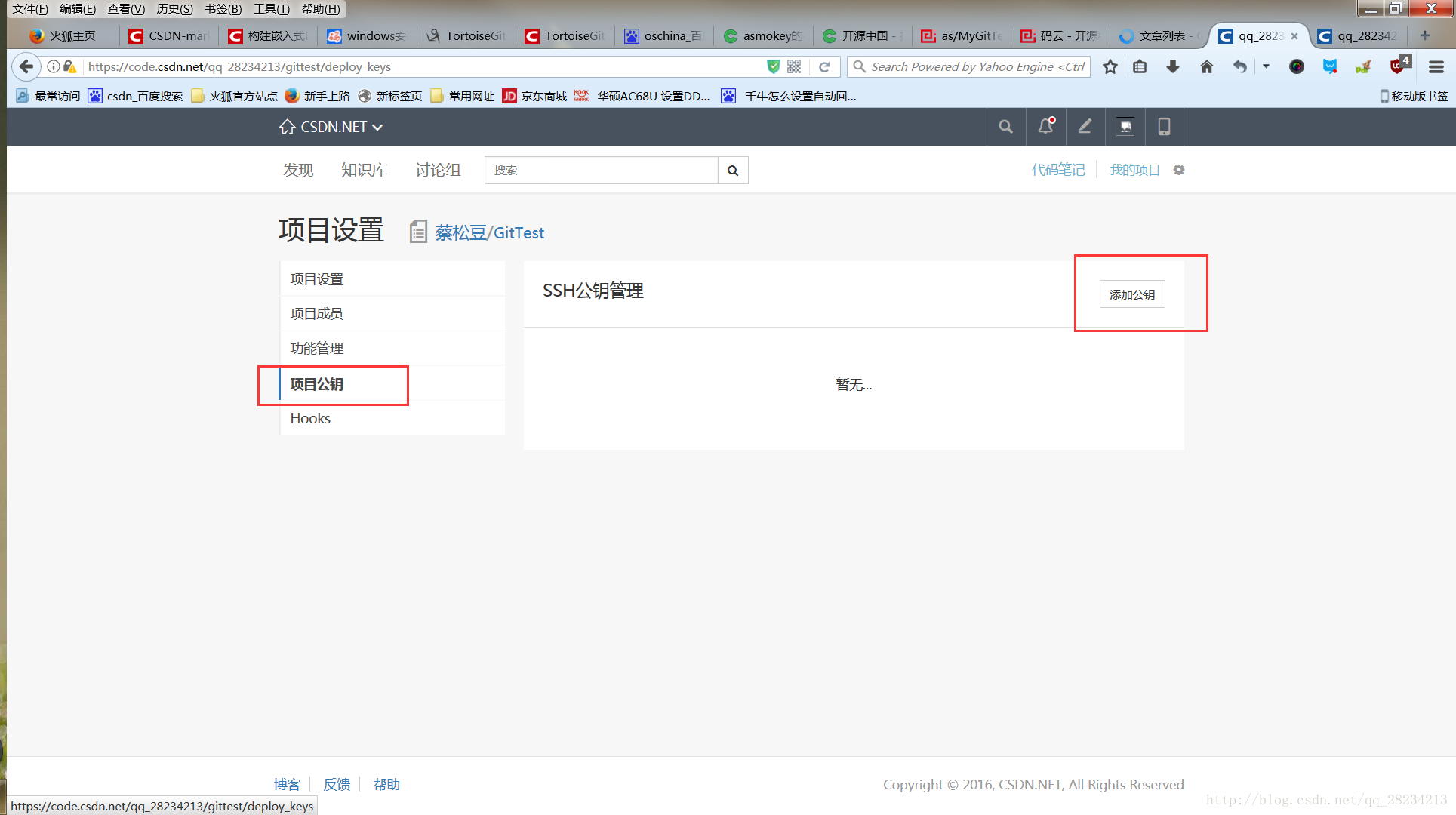Image resolution: width=1456 pixels, height=815 pixels.
Task: Select Hooks in the sidebar
Action: point(392,418)
